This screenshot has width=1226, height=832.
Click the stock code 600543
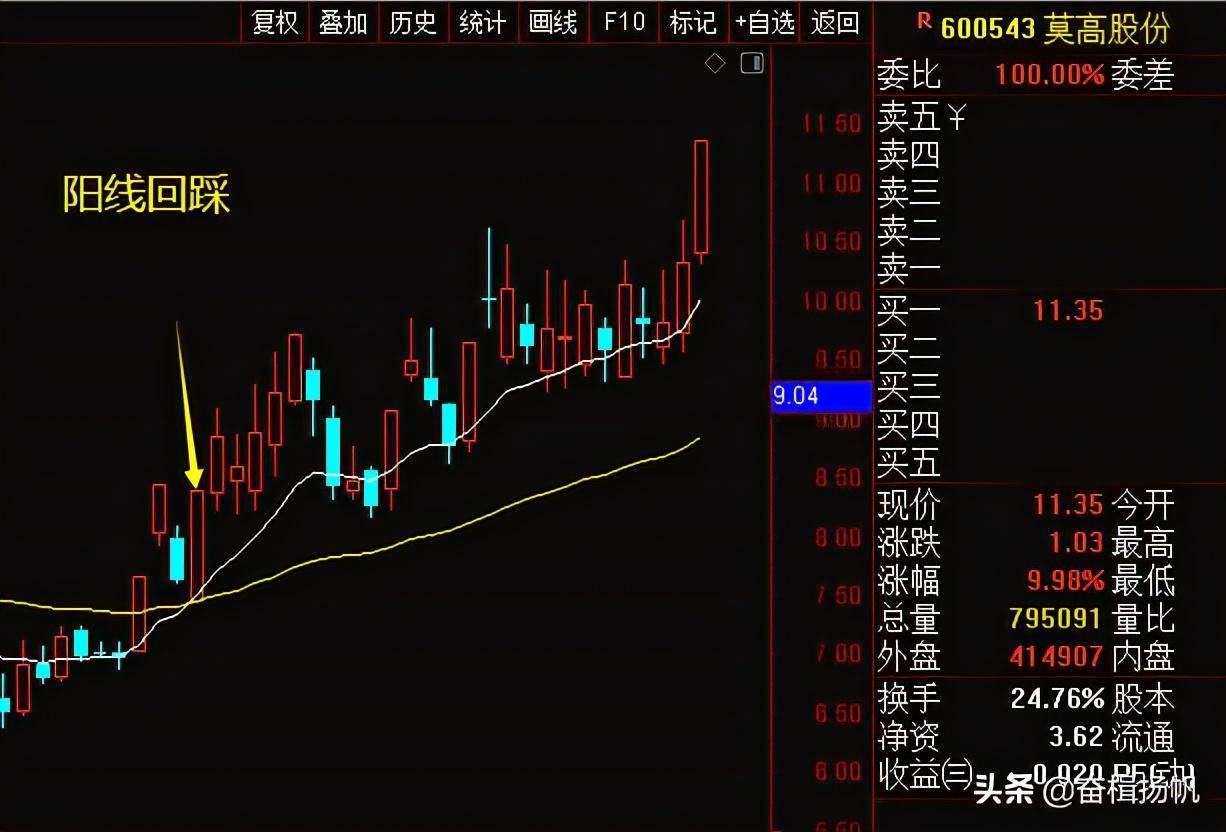(x=987, y=28)
